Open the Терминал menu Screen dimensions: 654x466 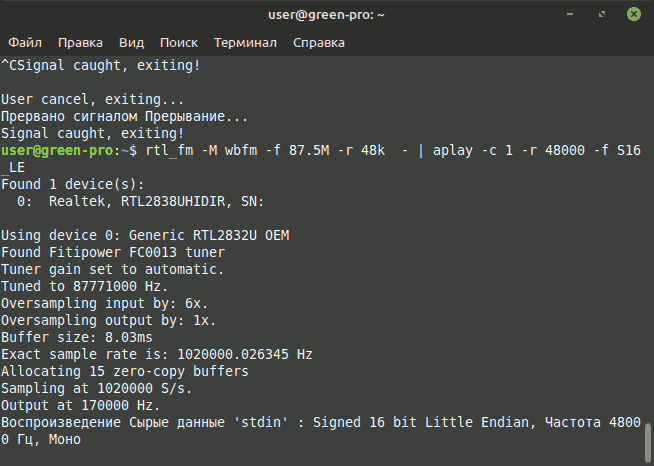pyautogui.click(x=245, y=43)
